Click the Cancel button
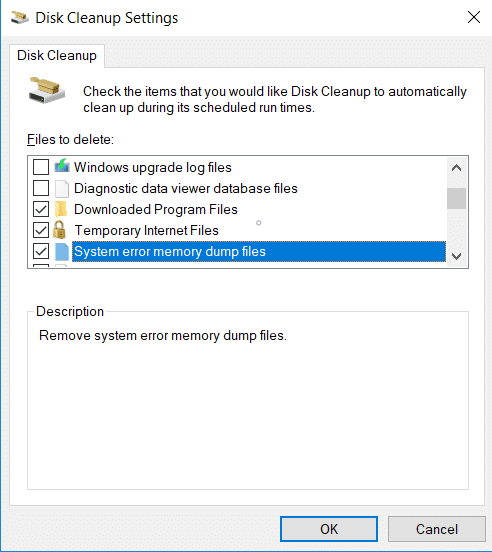 [437, 529]
